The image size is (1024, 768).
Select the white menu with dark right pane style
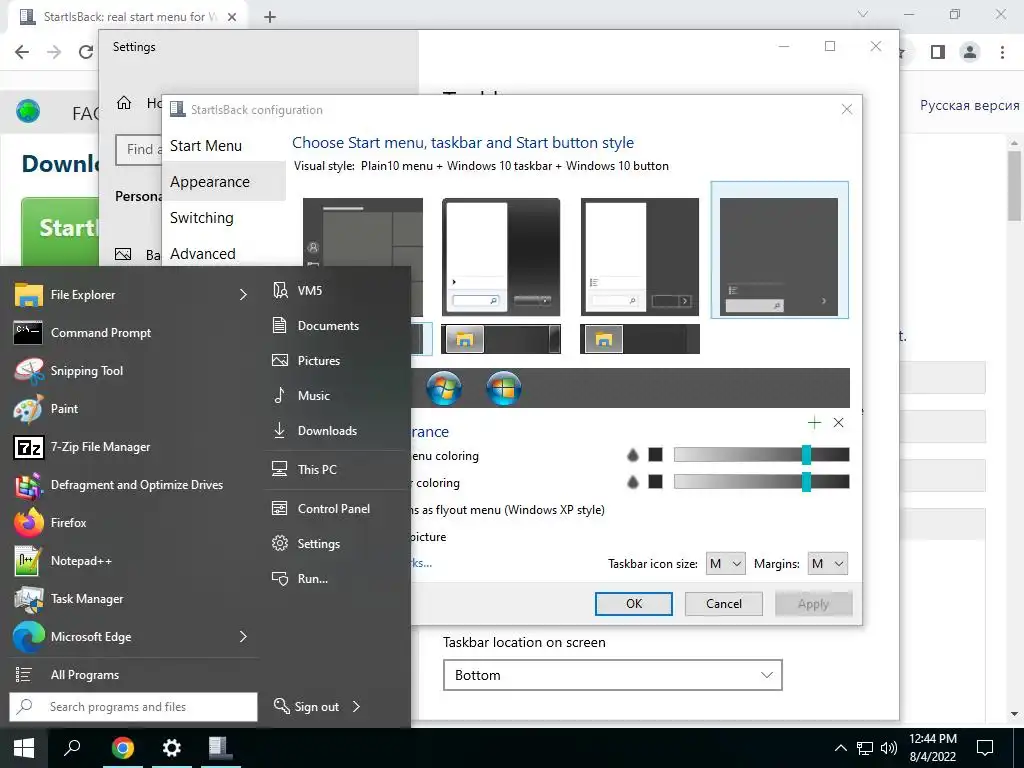tap(639, 257)
